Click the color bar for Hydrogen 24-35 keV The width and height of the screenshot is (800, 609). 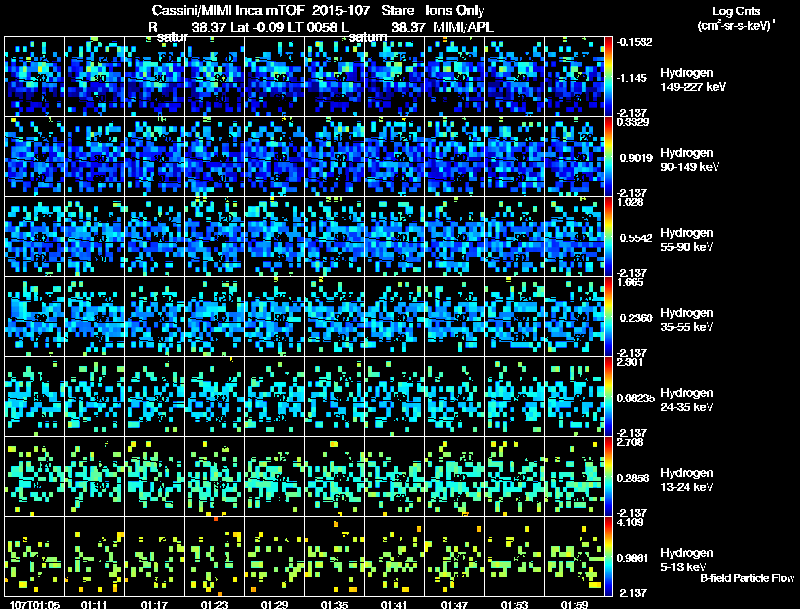(x=608, y=396)
